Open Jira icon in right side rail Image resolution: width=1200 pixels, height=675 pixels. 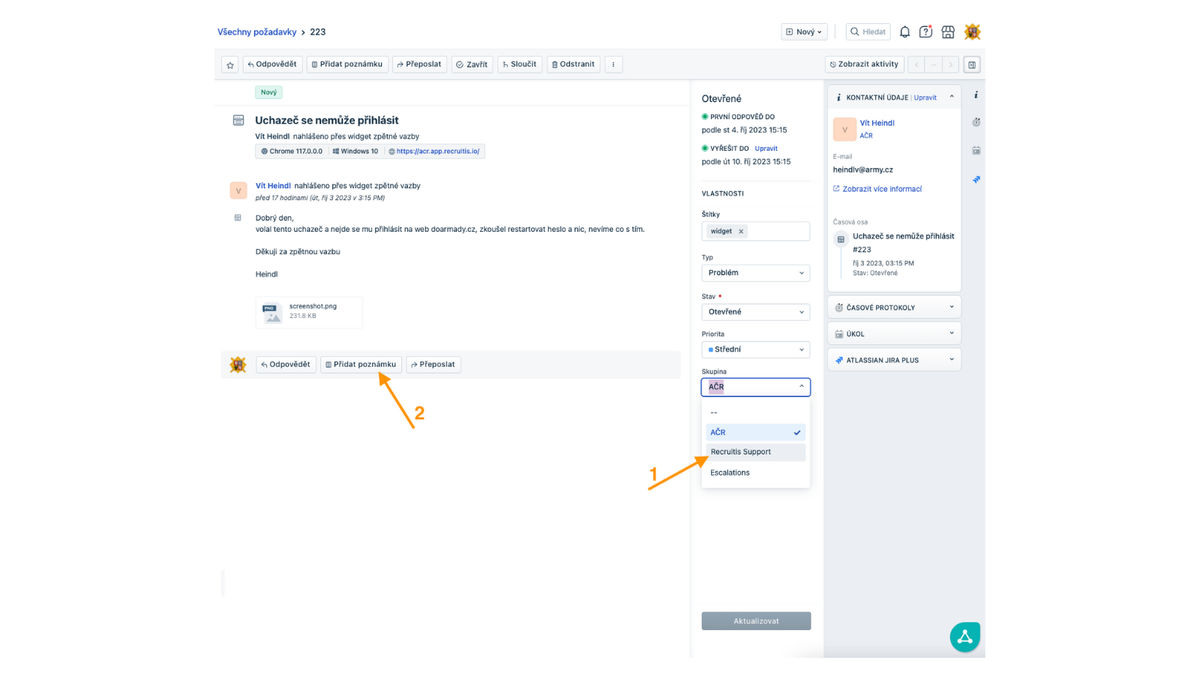pos(976,180)
